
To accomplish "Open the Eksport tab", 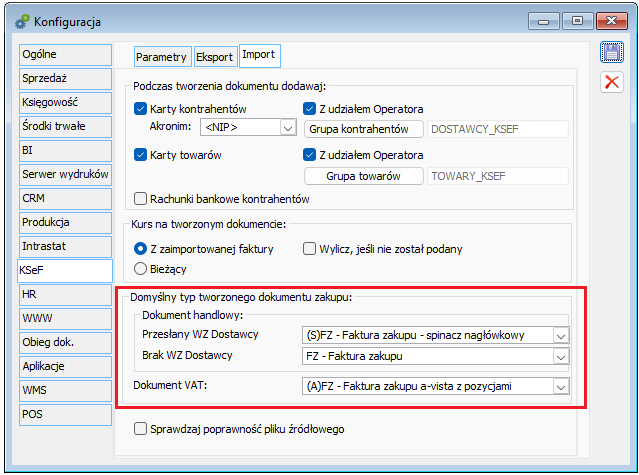I will 214,57.
